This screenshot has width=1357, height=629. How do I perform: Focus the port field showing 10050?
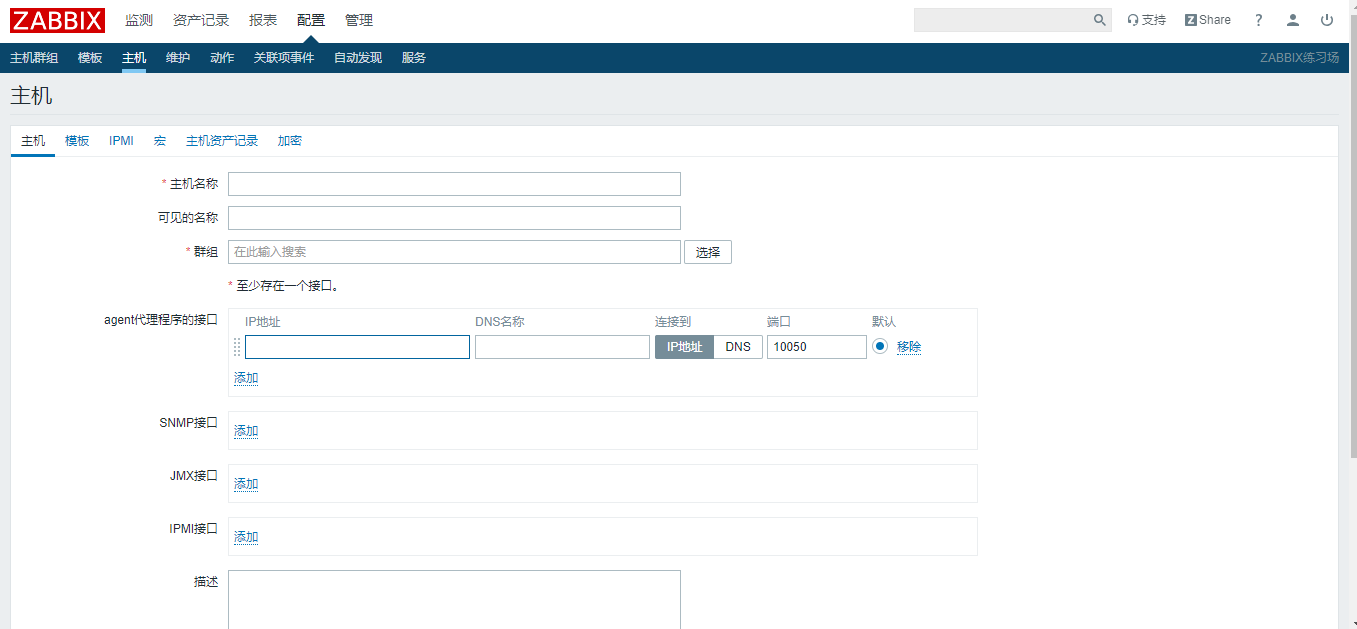pos(817,347)
